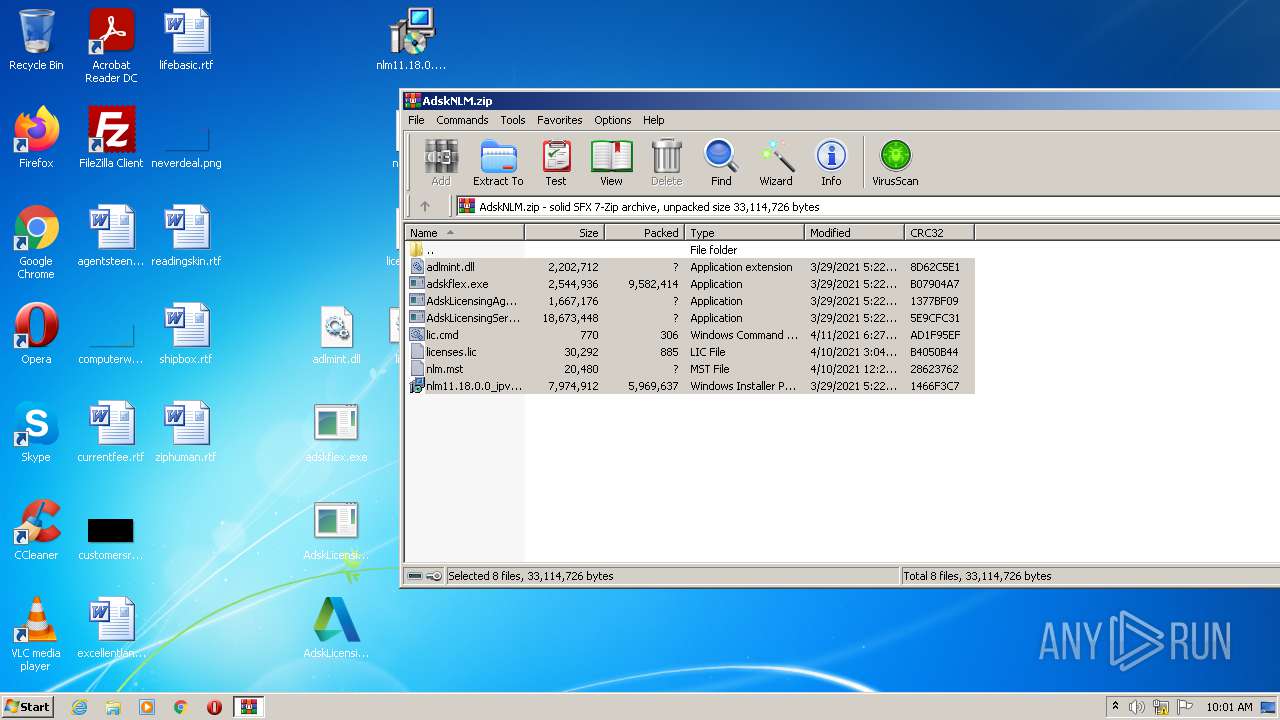Open the Google Chrome desktop shortcut
This screenshot has width=1280, height=720.
tap(36, 242)
